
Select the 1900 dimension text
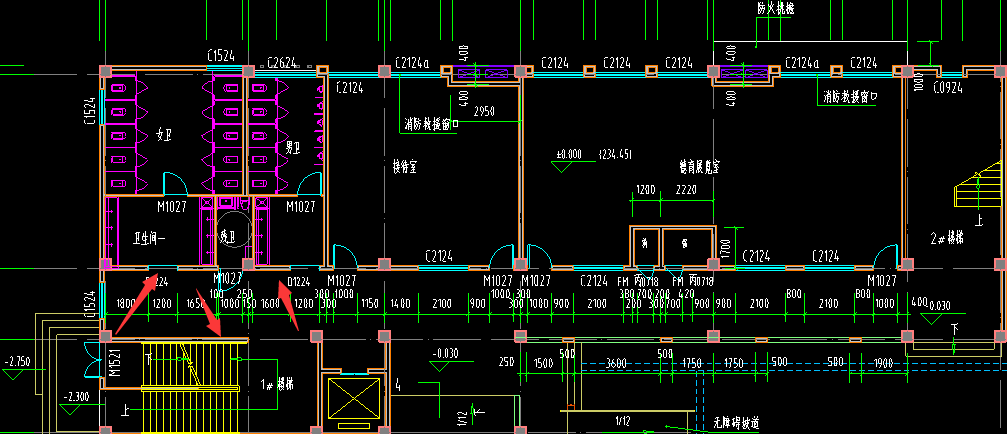click(x=882, y=363)
